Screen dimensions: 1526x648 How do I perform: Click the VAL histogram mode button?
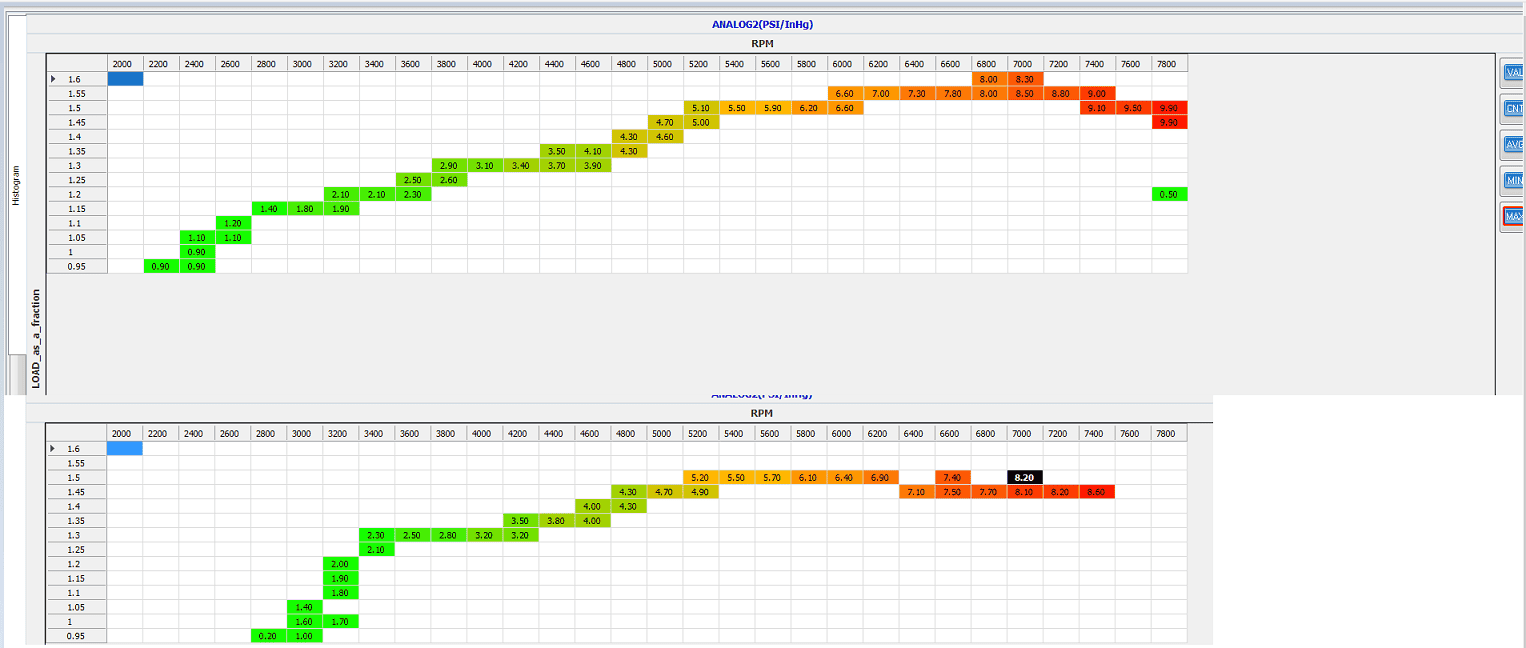click(x=1513, y=71)
